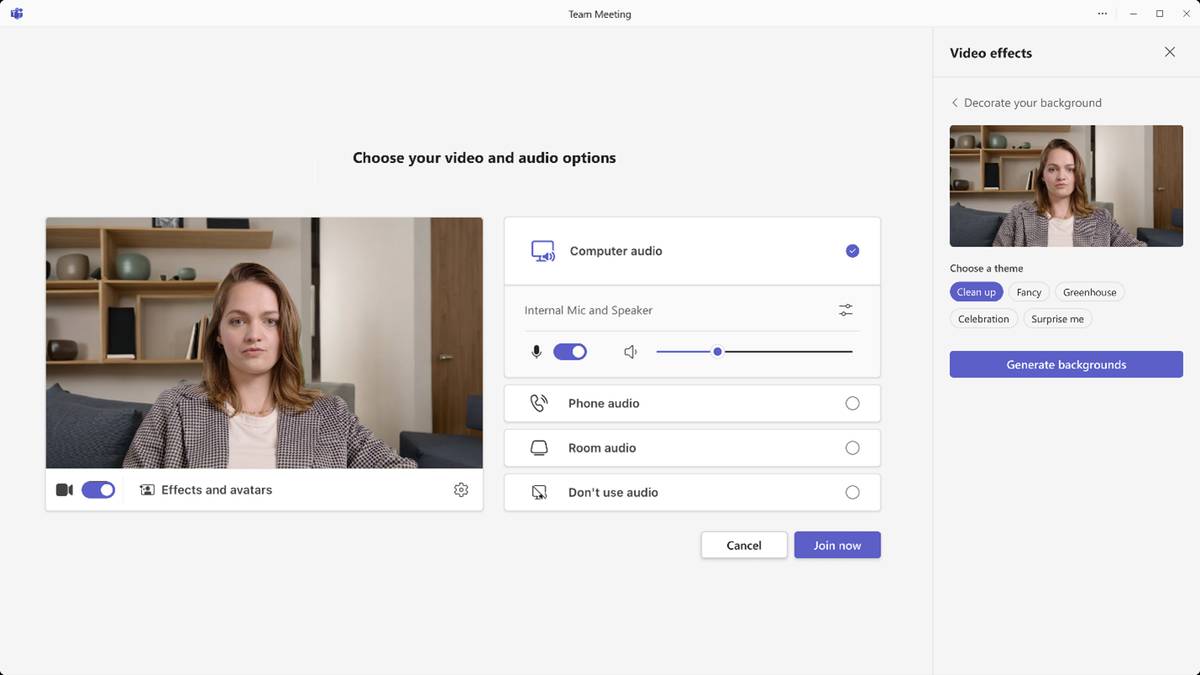Image resolution: width=1200 pixels, height=675 pixels.
Task: Open the three-dot more options menu
Action: pyautogui.click(x=1102, y=14)
